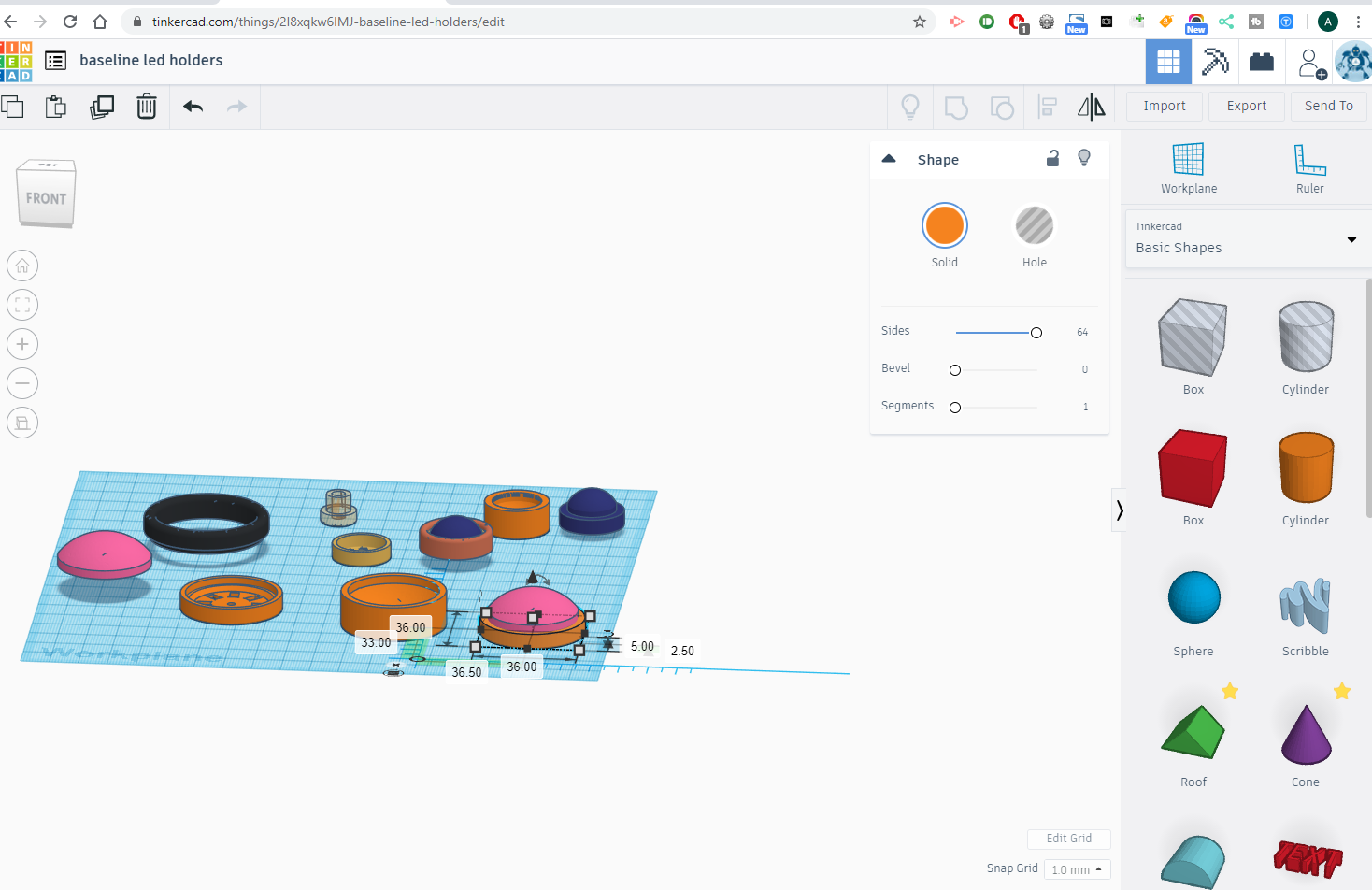This screenshot has width=1372, height=890.
Task: Zoom in with the plus button
Action: point(22,344)
